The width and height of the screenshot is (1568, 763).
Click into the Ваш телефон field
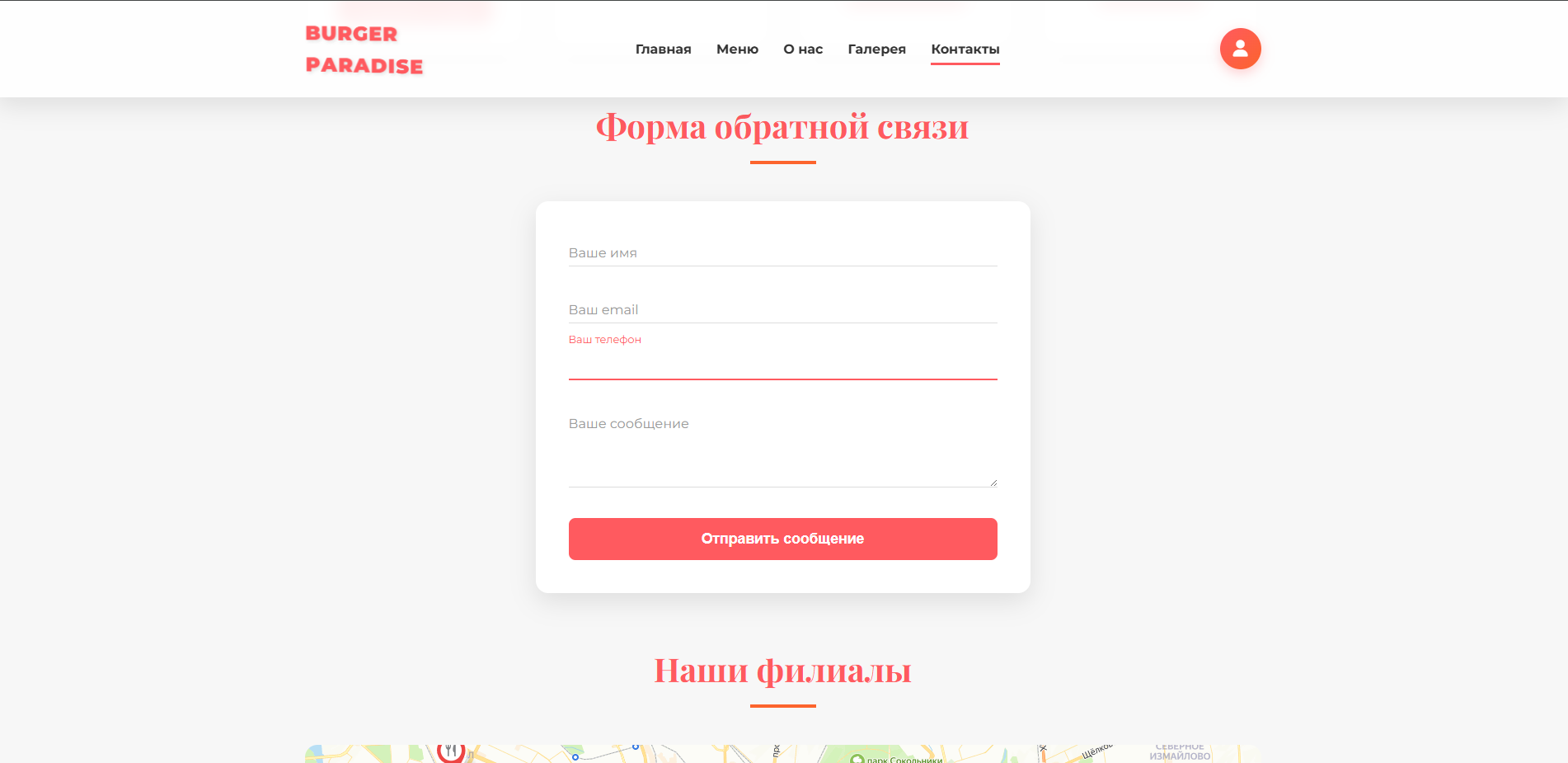click(782, 365)
